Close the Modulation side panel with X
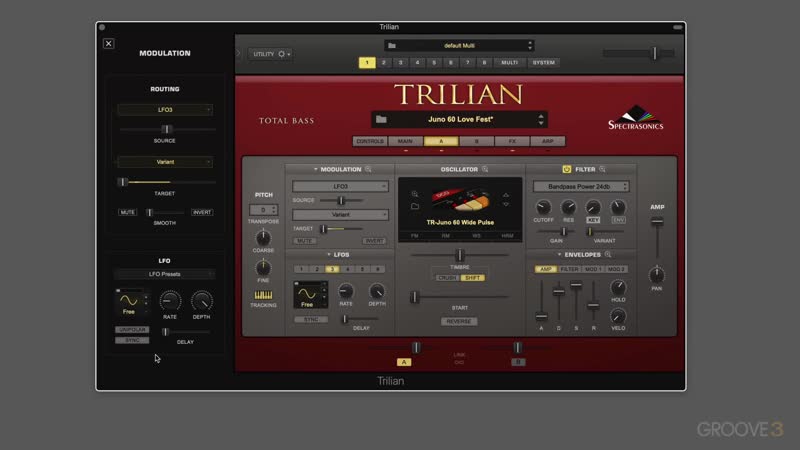Screen dimensions: 800x450 [x=109, y=44]
